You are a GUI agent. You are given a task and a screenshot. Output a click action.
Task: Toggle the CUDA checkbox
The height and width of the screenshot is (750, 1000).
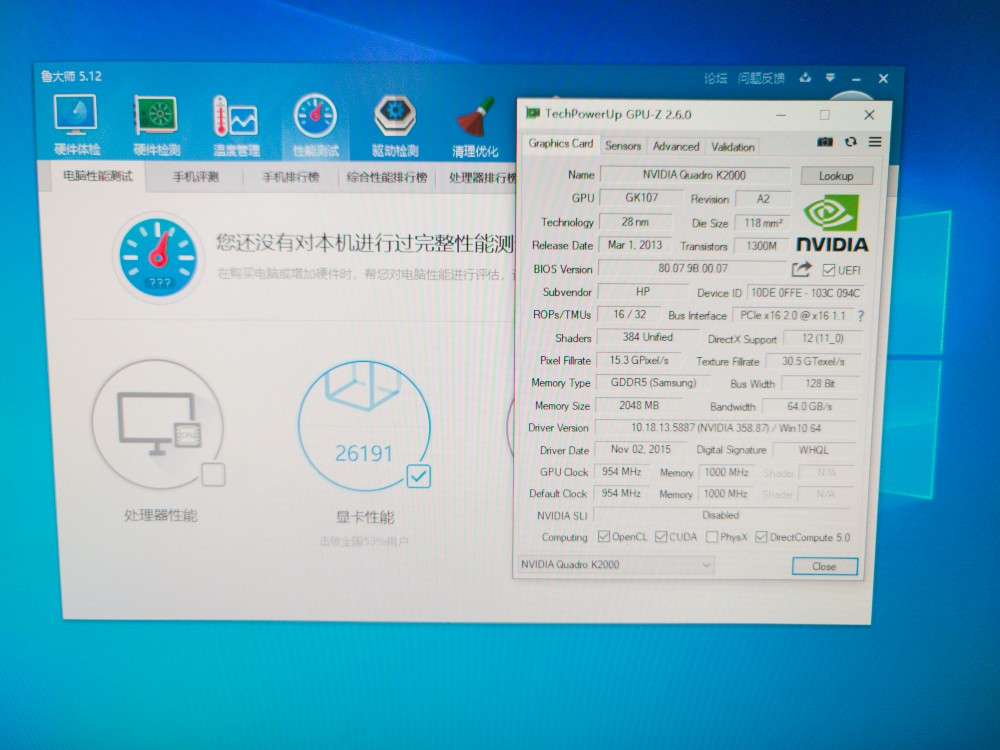(x=661, y=536)
